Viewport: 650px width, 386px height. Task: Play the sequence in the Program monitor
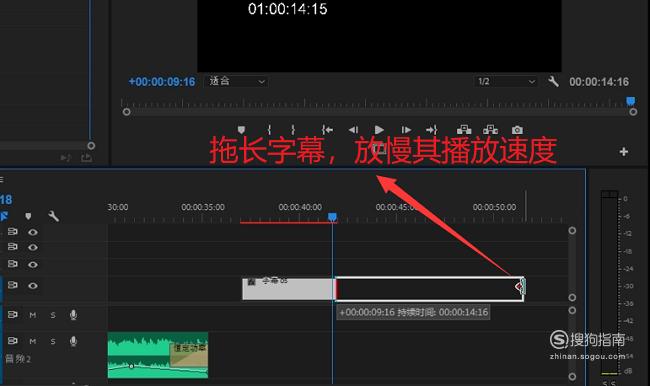coord(379,130)
